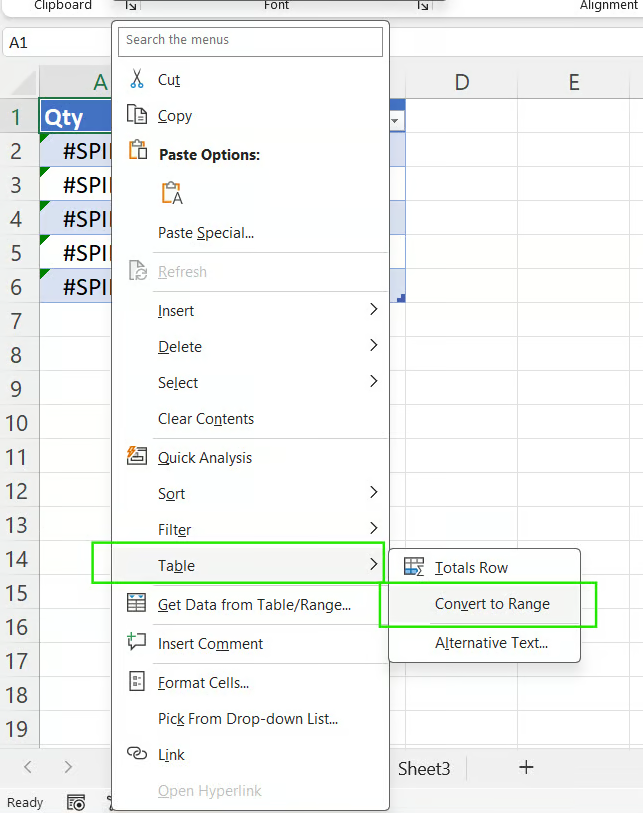The height and width of the screenshot is (813, 643).
Task: Choose Convert to Range from Table submenu
Action: click(492, 604)
